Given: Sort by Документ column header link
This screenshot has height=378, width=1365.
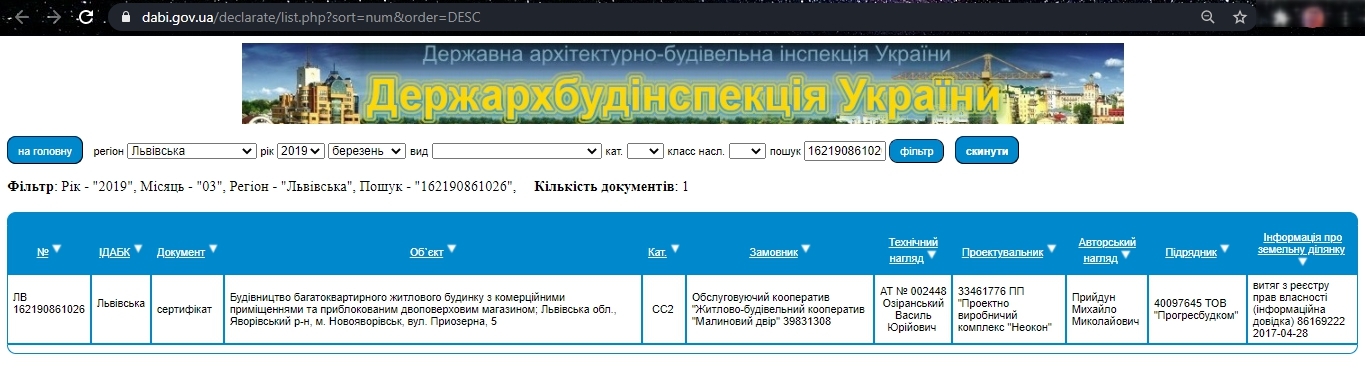Looking at the screenshot, I should click(181, 252).
